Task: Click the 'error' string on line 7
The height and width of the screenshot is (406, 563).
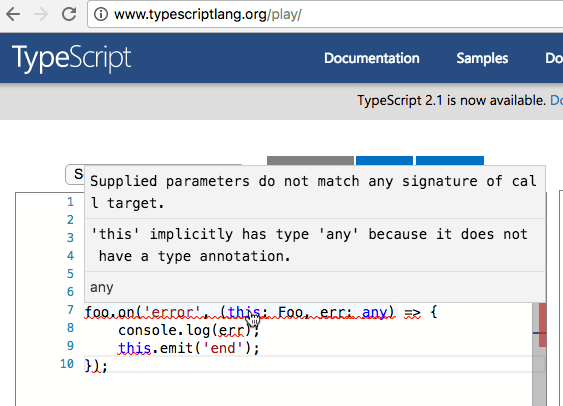Action: coord(172,312)
